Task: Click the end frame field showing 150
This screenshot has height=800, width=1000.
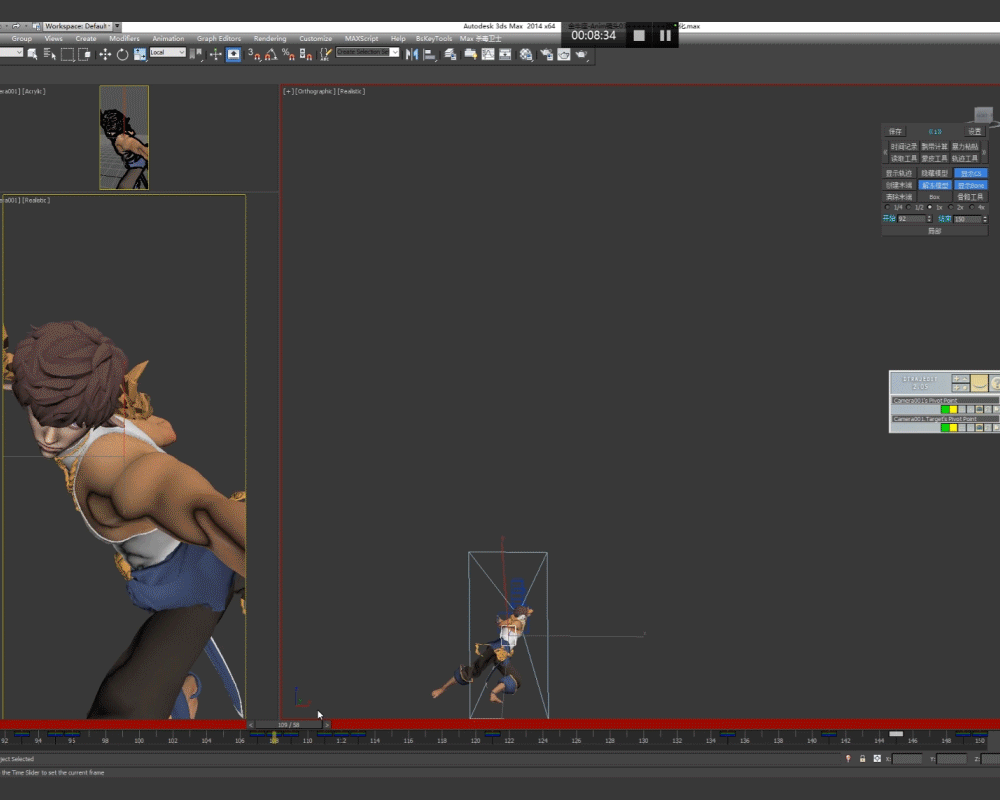Action: 967,219
